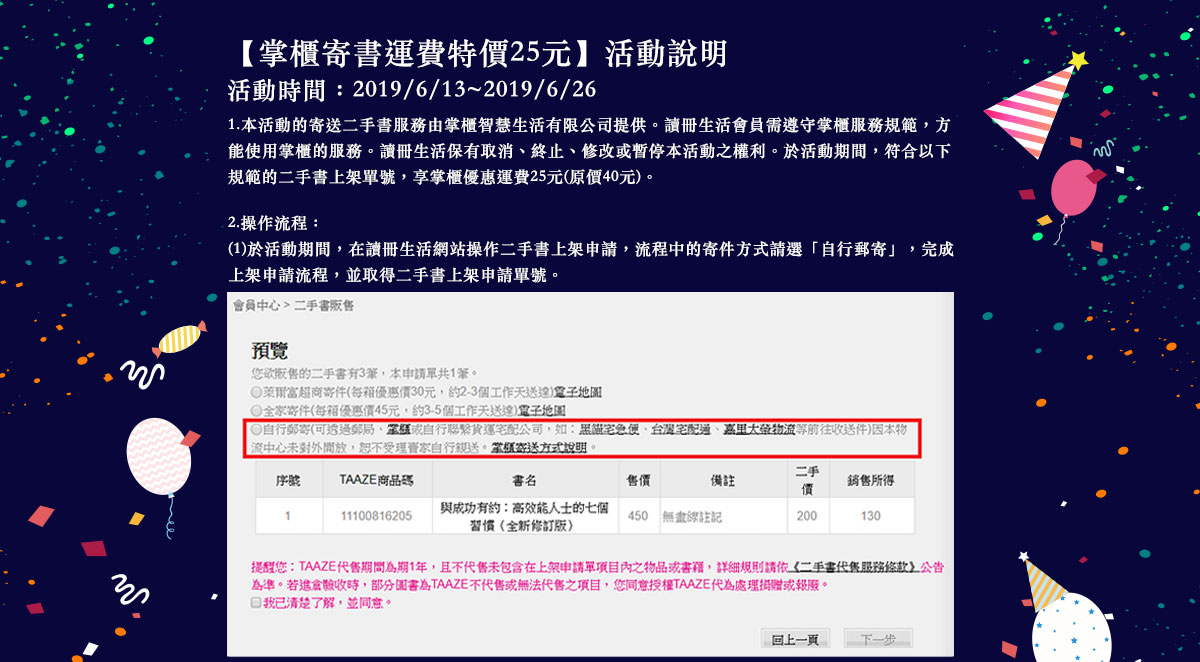Open the 台灣宅配通 link
The image size is (1200, 662).
(x=680, y=429)
